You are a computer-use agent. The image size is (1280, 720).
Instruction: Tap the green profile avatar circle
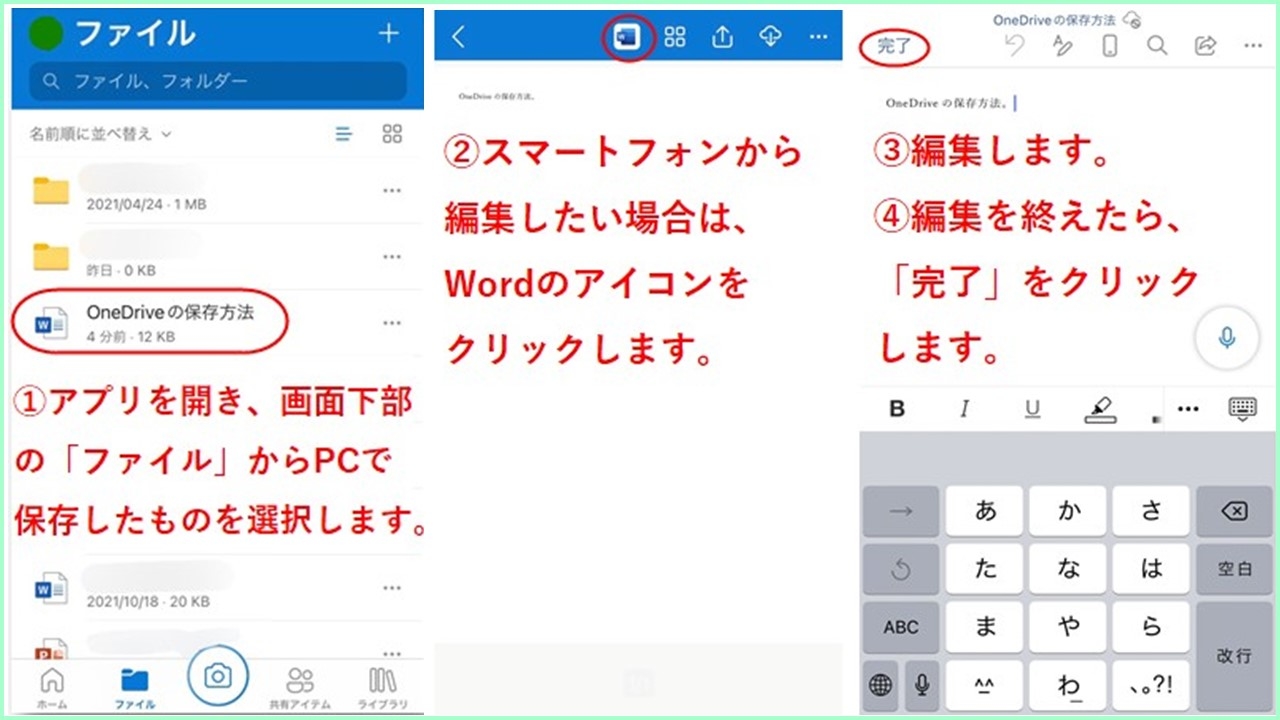(46, 33)
